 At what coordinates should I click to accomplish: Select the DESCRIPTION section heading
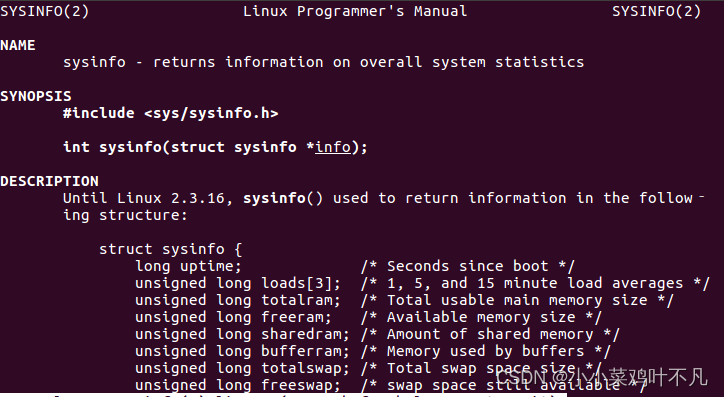click(49, 181)
